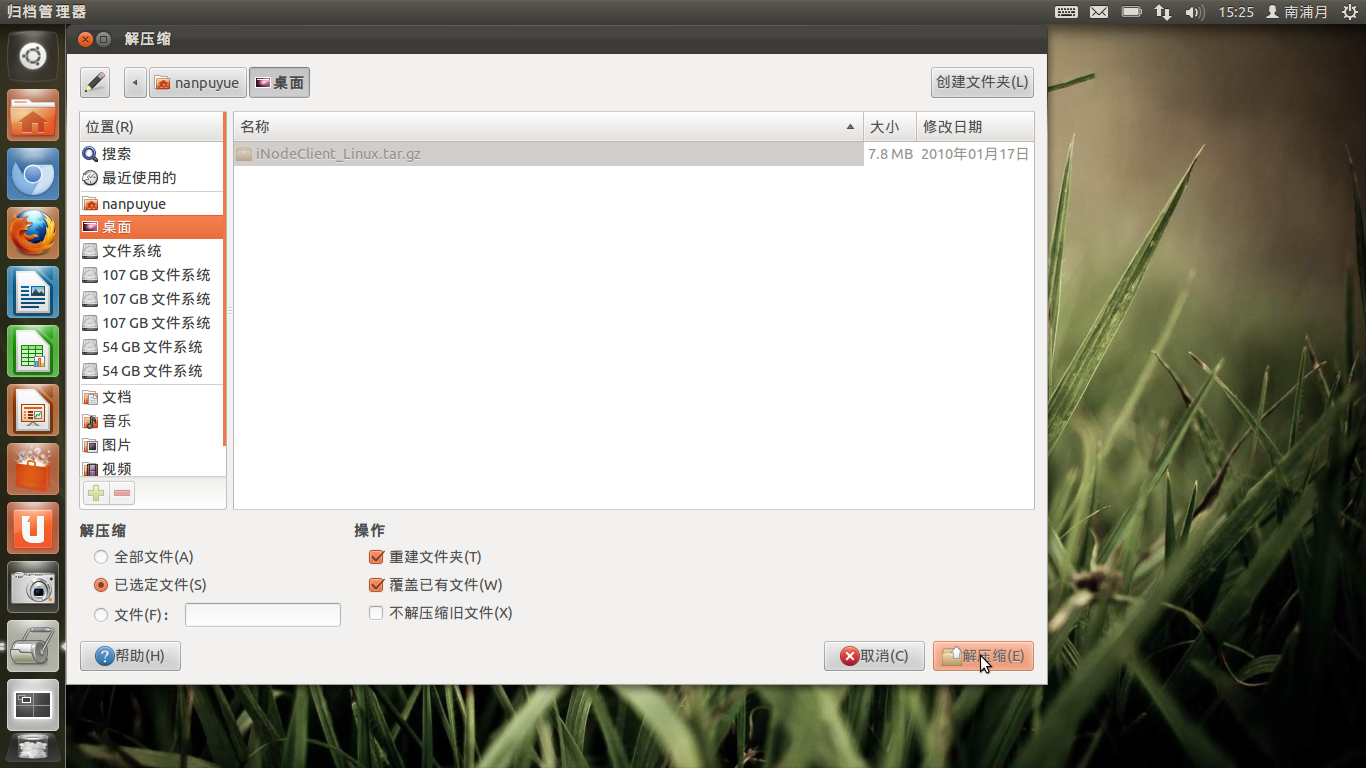Sort by the 名称 column header
Screen dimensions: 1366x768
coord(548,127)
